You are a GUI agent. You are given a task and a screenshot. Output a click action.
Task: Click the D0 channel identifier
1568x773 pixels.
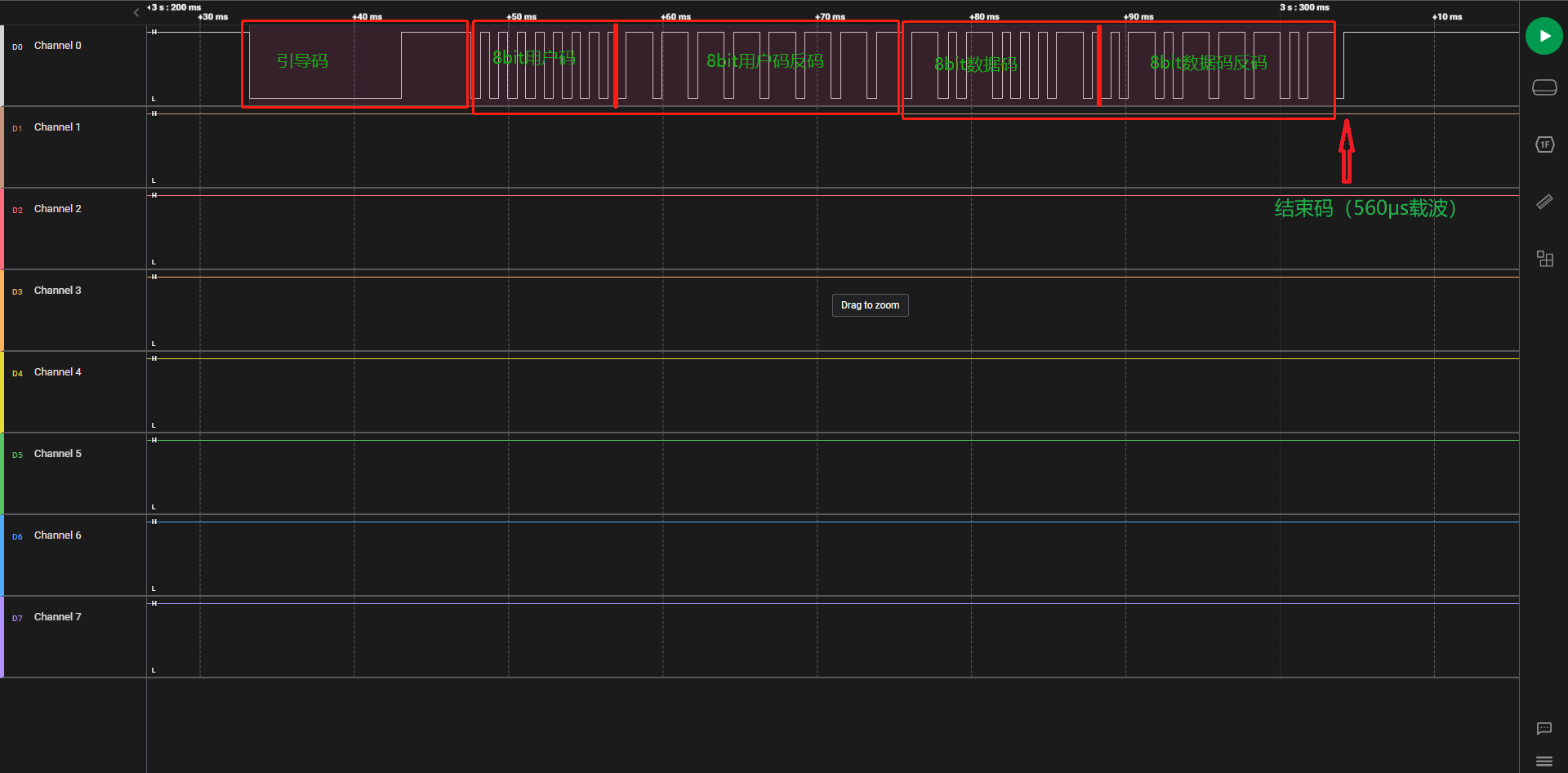pyautogui.click(x=17, y=47)
